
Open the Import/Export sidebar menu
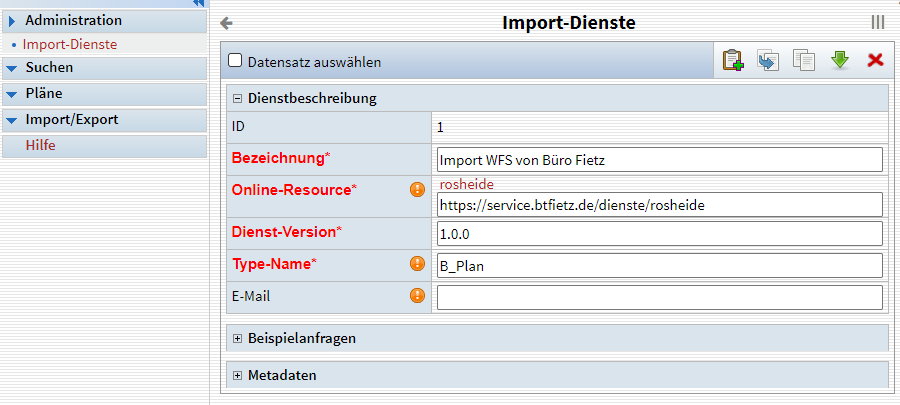[x=71, y=120]
